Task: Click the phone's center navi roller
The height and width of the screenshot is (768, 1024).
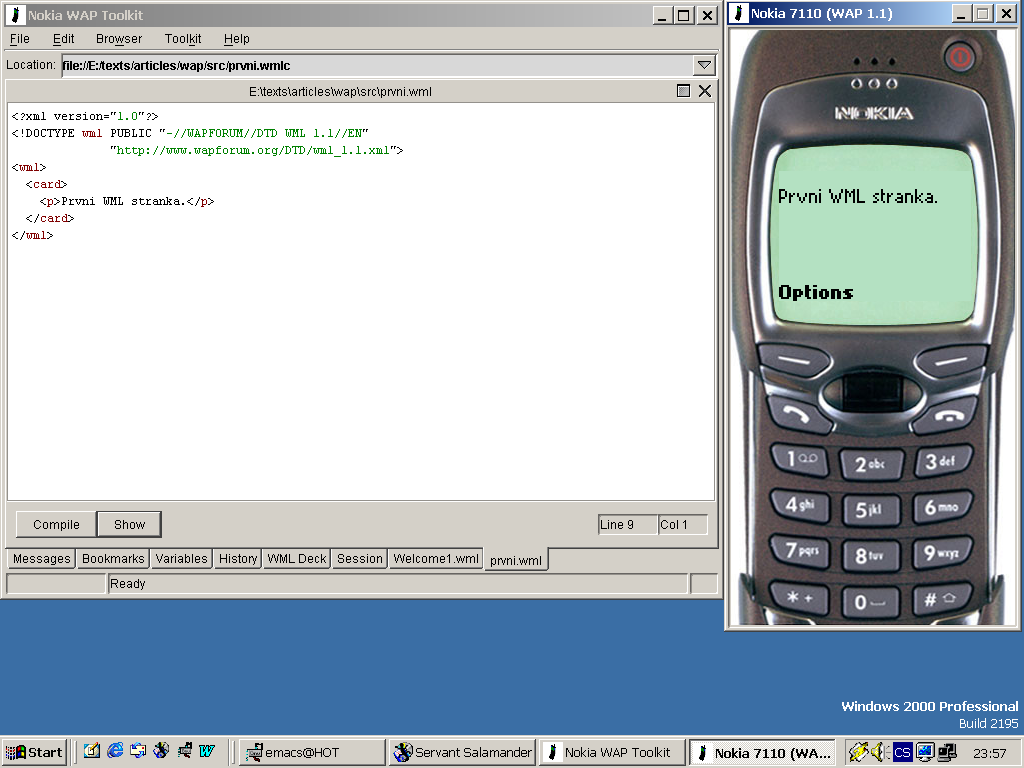Action: tap(872, 393)
